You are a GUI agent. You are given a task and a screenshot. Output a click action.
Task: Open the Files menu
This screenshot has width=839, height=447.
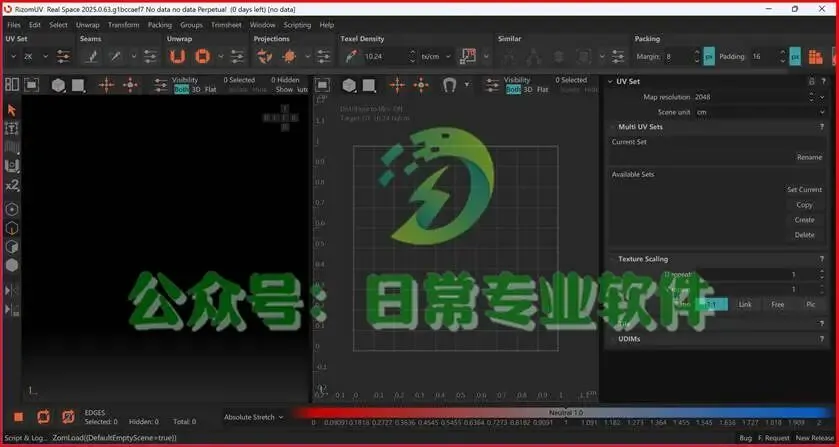point(14,25)
